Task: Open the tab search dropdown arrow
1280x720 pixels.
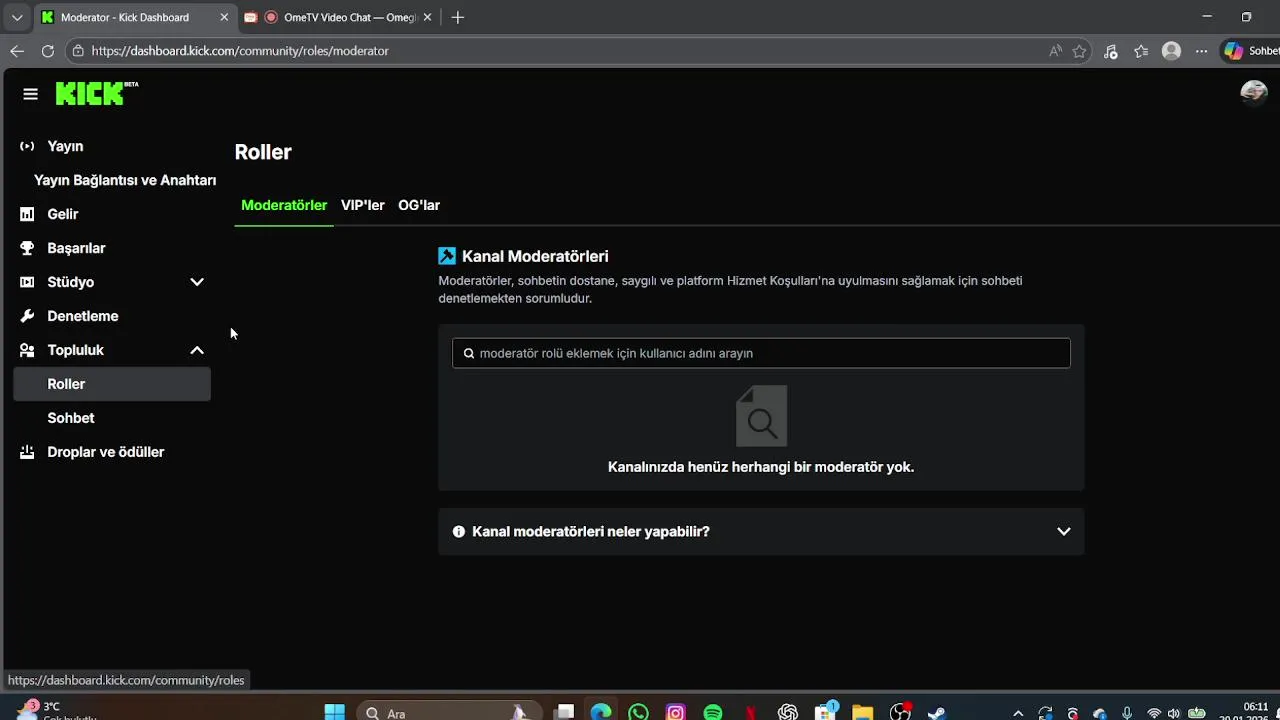Action: coord(17,17)
